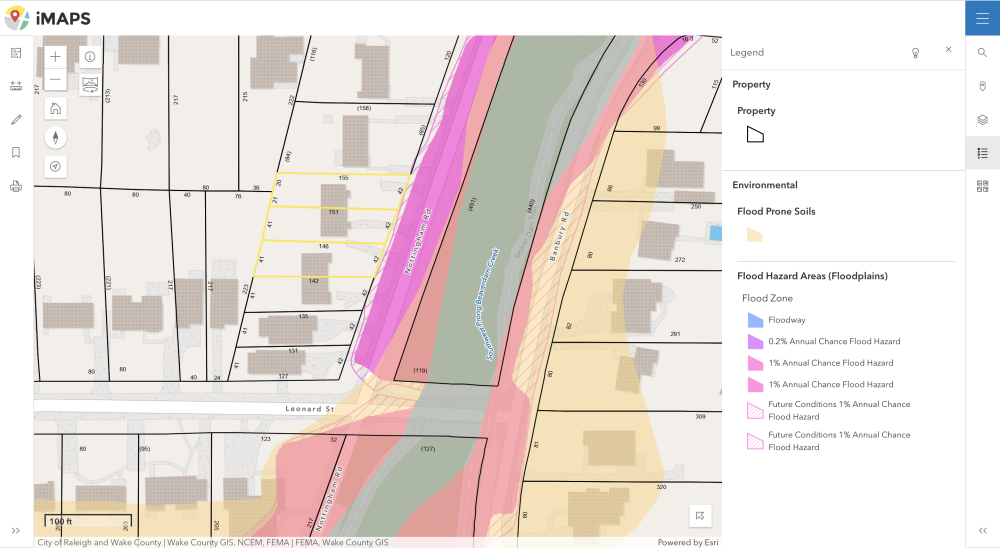Viewport: 1000px width, 548px height.
Task: Expand the left toolbar with double chevron
Action: click(16, 530)
